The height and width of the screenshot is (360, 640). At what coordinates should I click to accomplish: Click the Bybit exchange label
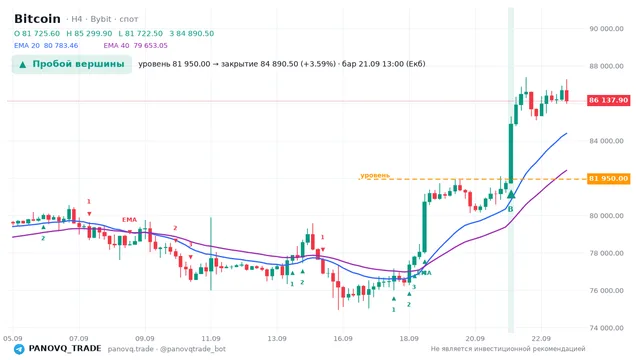[x=101, y=19]
